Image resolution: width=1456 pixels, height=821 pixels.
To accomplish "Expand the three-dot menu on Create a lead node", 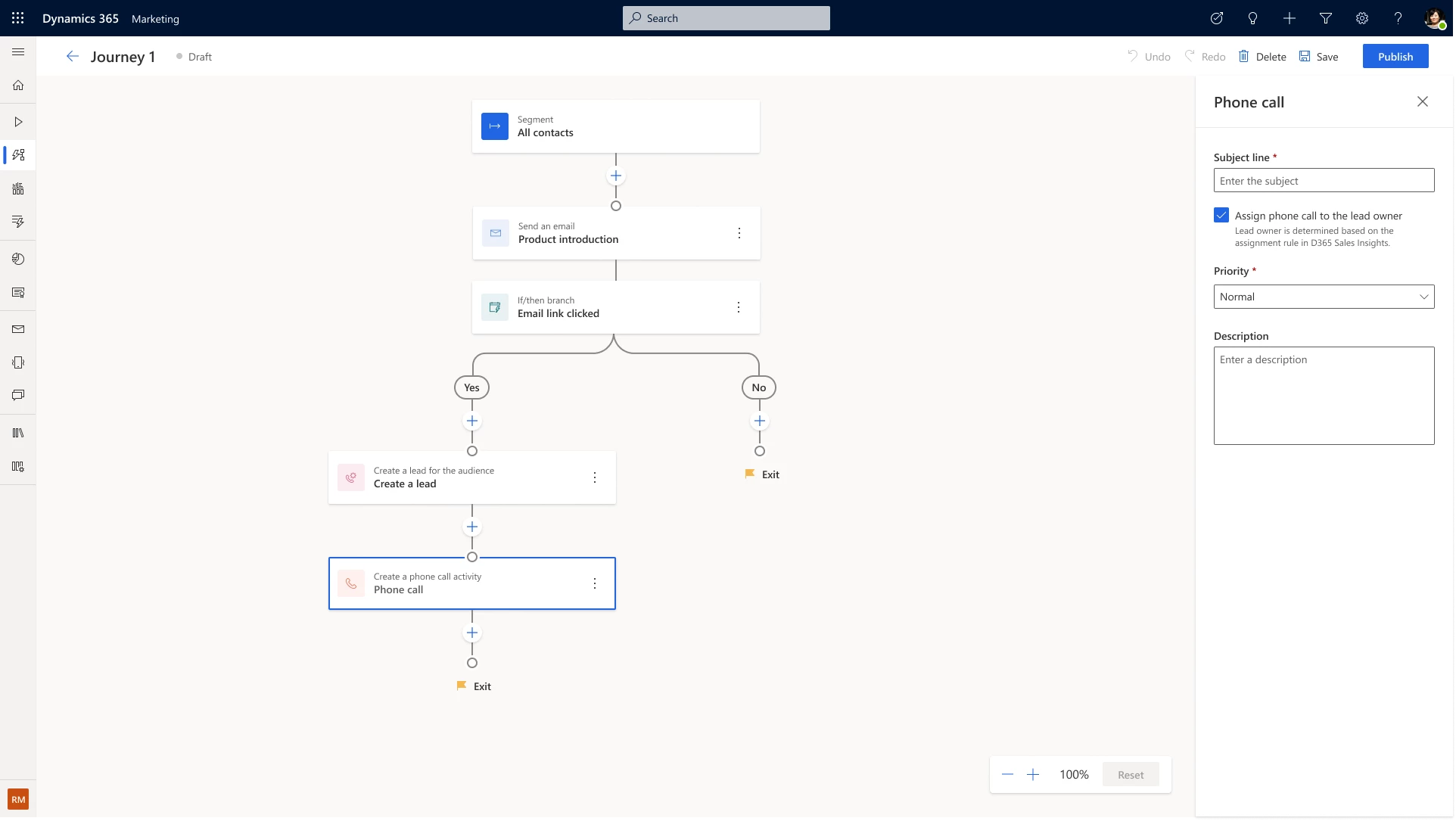I will 594,477.
